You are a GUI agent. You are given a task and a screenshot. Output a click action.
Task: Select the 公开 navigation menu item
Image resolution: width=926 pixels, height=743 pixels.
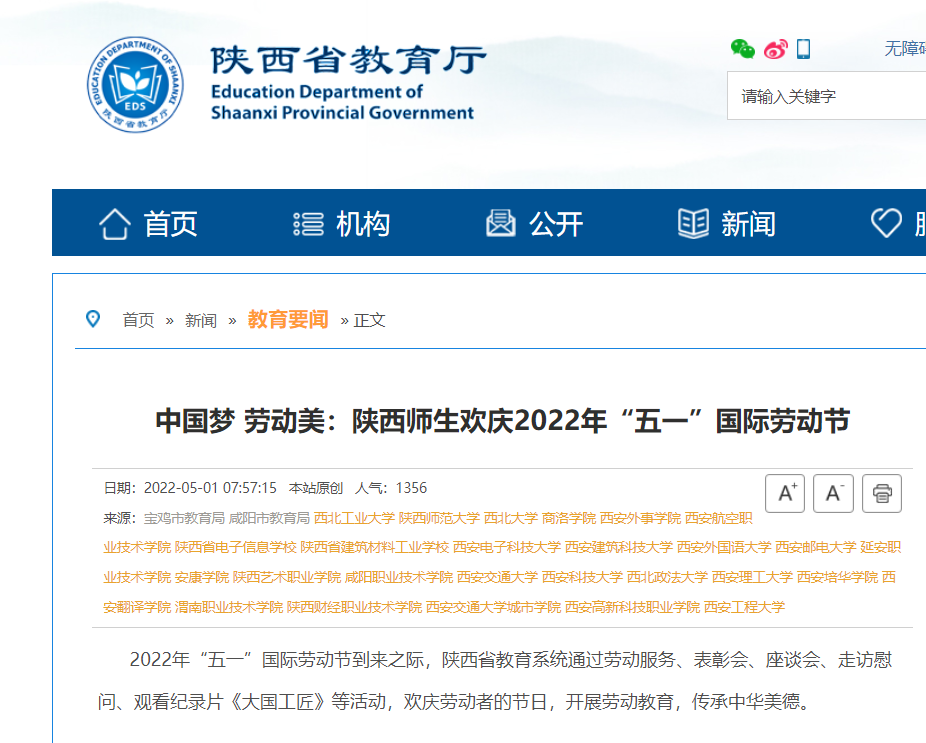tap(534, 223)
